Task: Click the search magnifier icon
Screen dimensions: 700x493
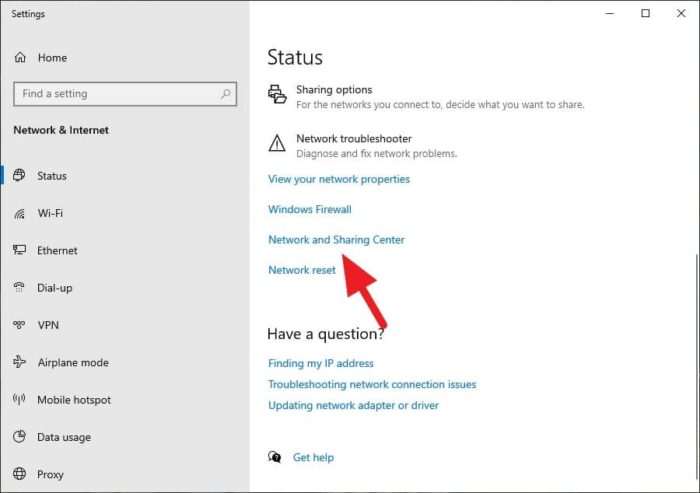Action: pos(225,93)
